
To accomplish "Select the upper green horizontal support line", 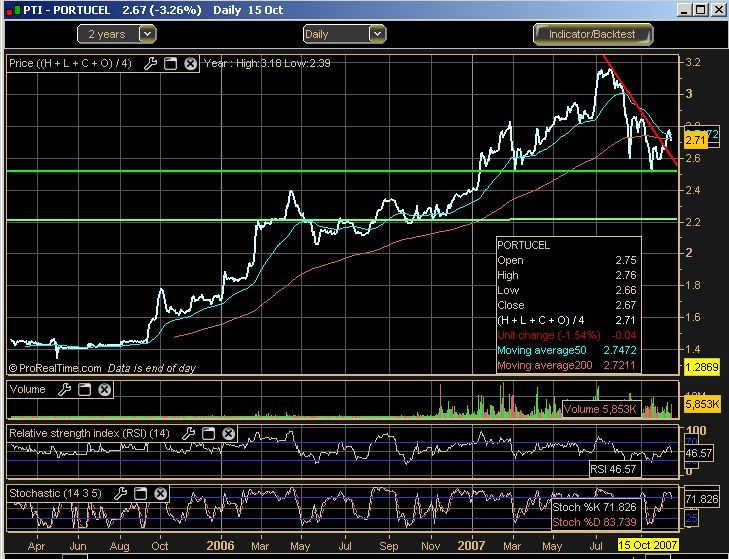I will coord(343,171).
